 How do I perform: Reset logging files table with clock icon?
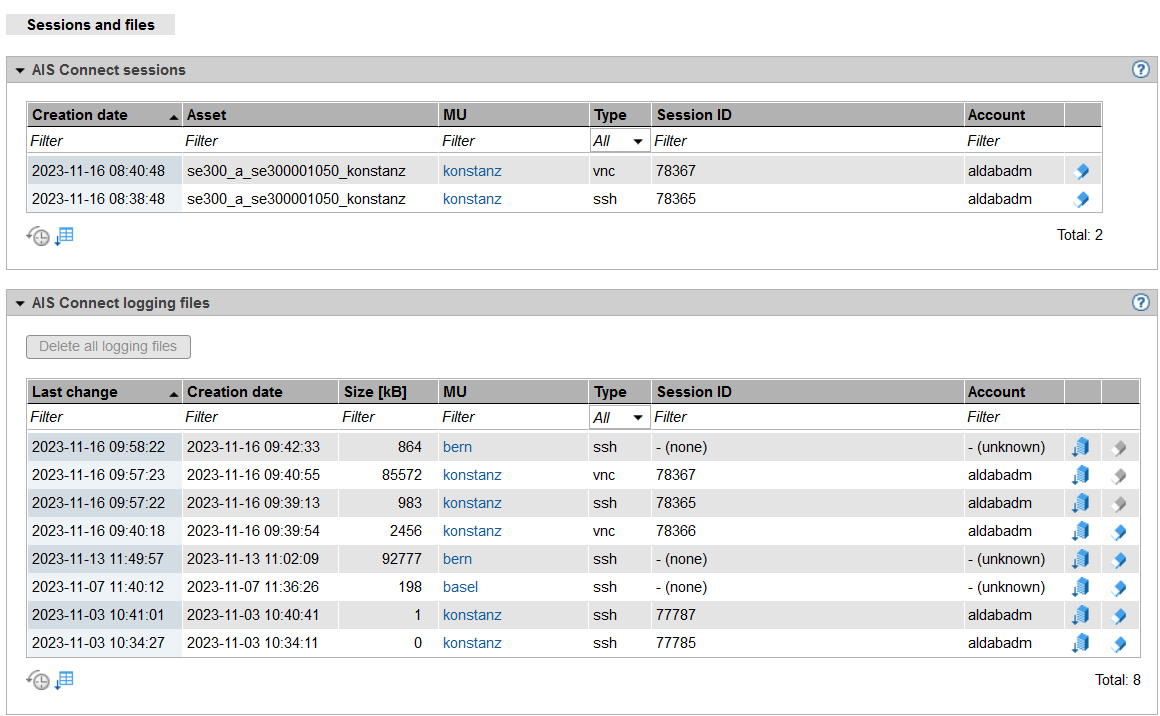(x=38, y=681)
